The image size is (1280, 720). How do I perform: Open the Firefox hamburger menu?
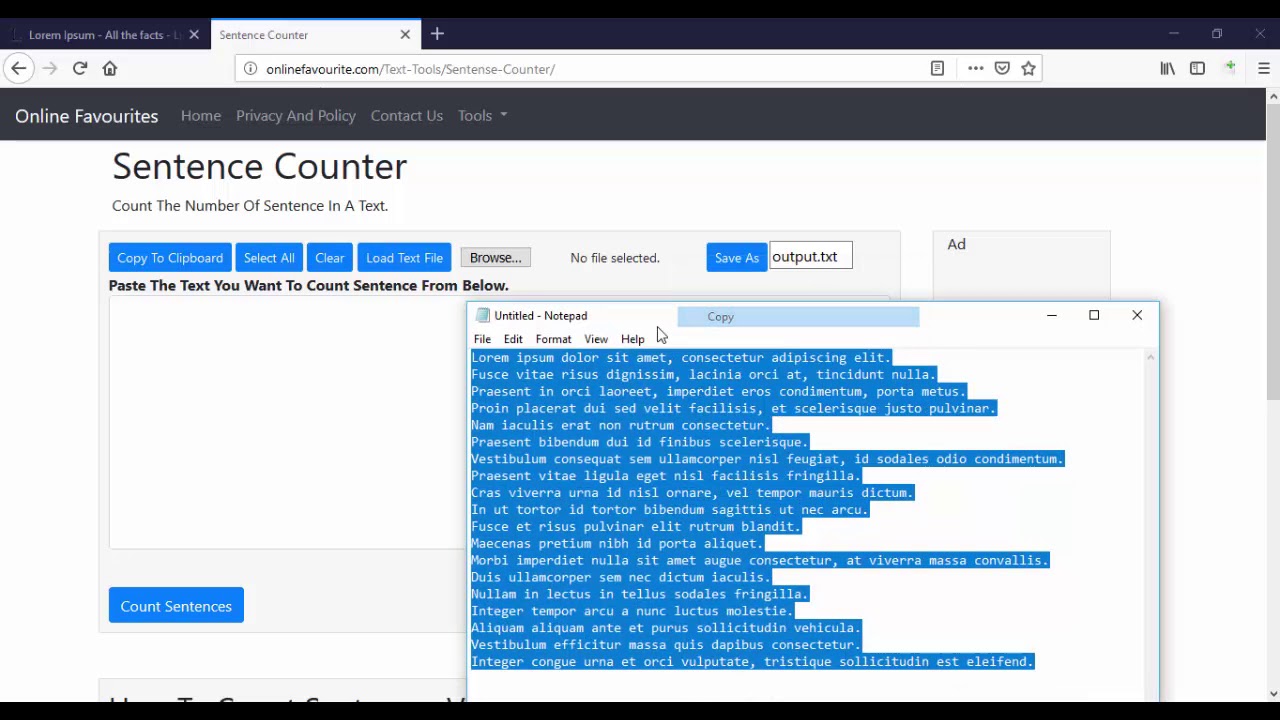click(x=1264, y=68)
